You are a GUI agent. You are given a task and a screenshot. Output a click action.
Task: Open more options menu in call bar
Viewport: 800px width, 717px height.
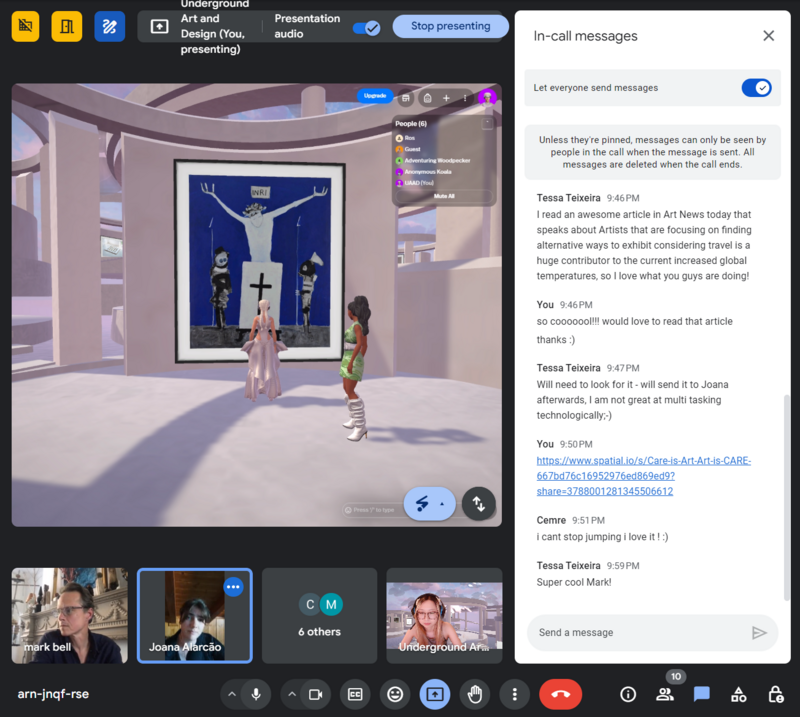[x=514, y=694]
